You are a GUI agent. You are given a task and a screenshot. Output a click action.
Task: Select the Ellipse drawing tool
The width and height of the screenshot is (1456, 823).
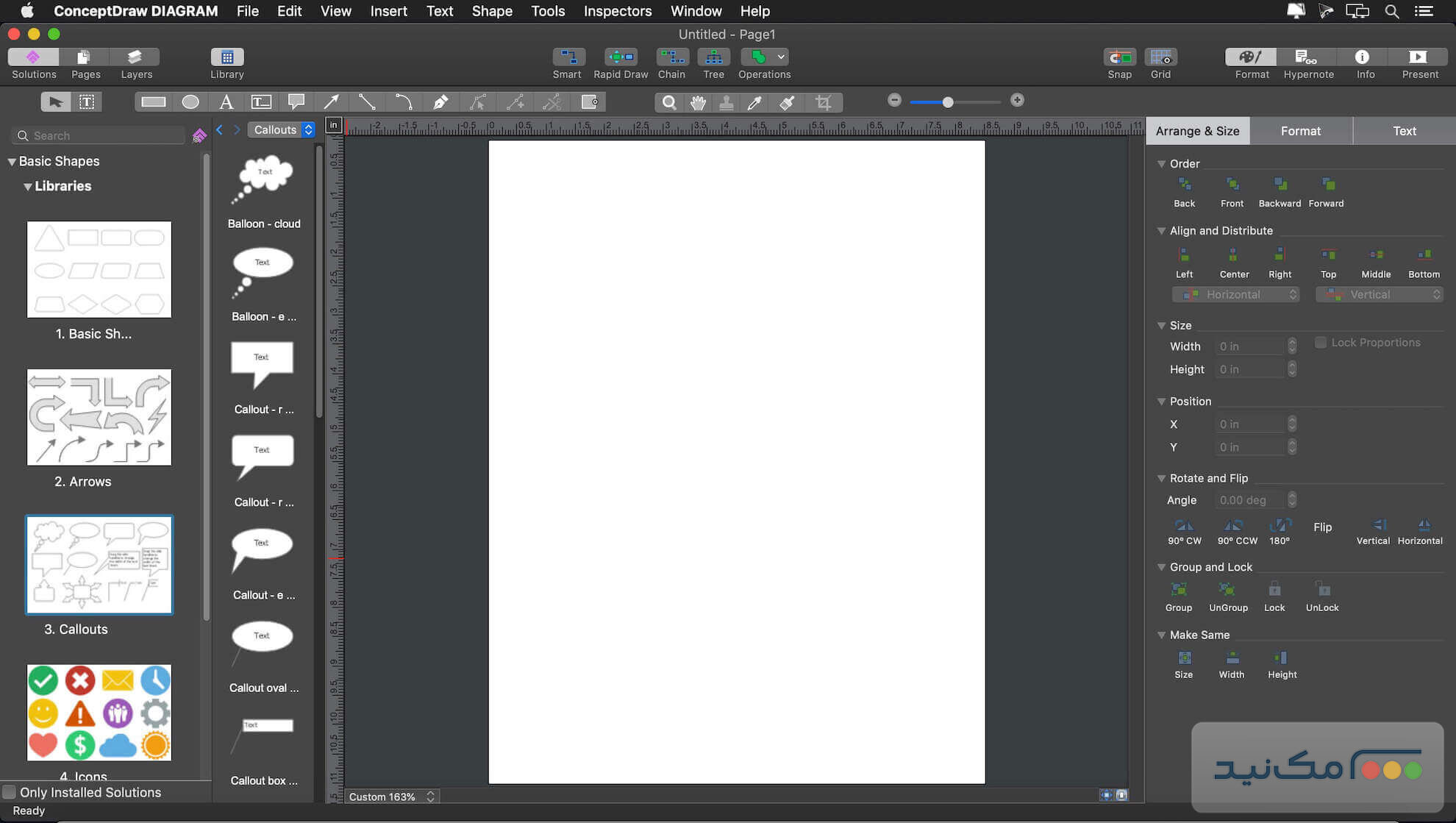coord(190,101)
